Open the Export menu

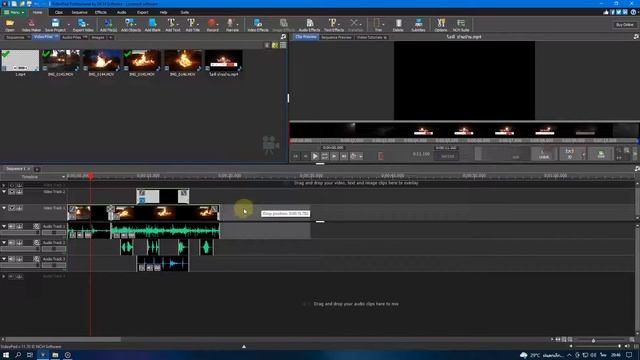point(142,12)
